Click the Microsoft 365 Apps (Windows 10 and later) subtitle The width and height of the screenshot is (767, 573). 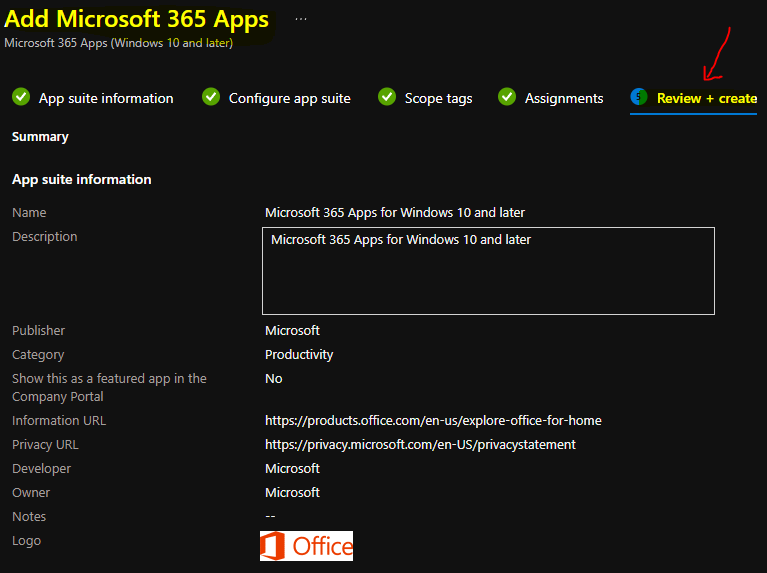pos(118,43)
